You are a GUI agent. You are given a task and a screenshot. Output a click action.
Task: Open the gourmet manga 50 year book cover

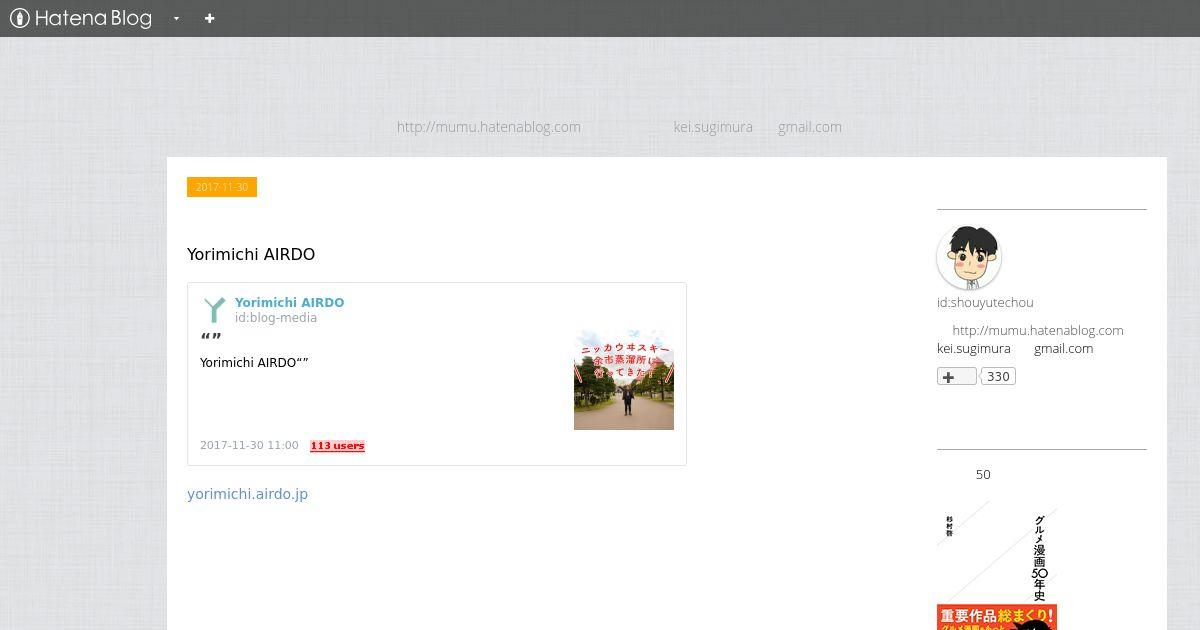997,565
